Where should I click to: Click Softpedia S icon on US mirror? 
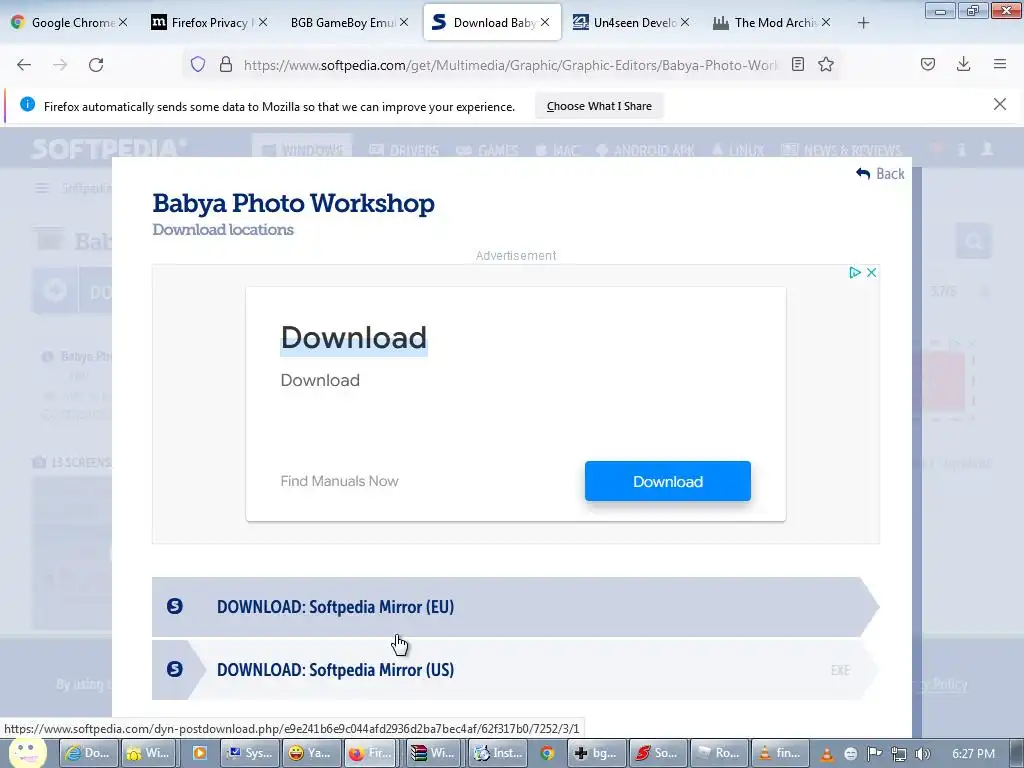174,669
